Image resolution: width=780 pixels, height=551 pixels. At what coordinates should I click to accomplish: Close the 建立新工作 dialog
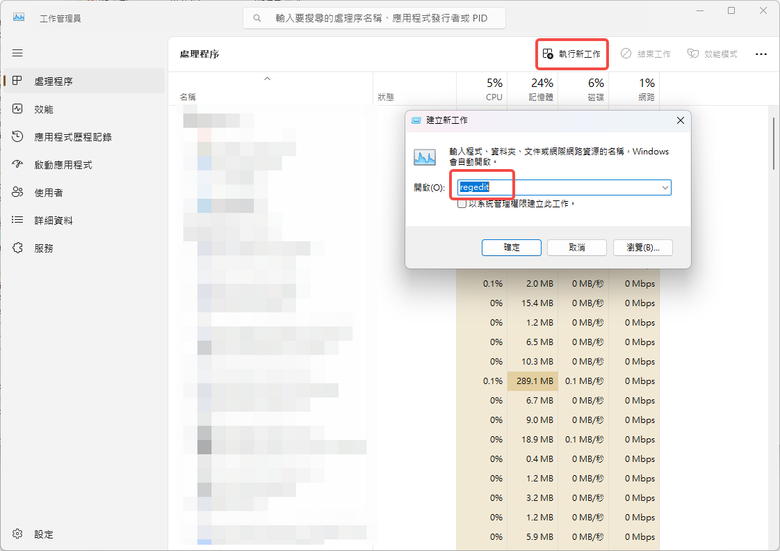click(x=681, y=120)
